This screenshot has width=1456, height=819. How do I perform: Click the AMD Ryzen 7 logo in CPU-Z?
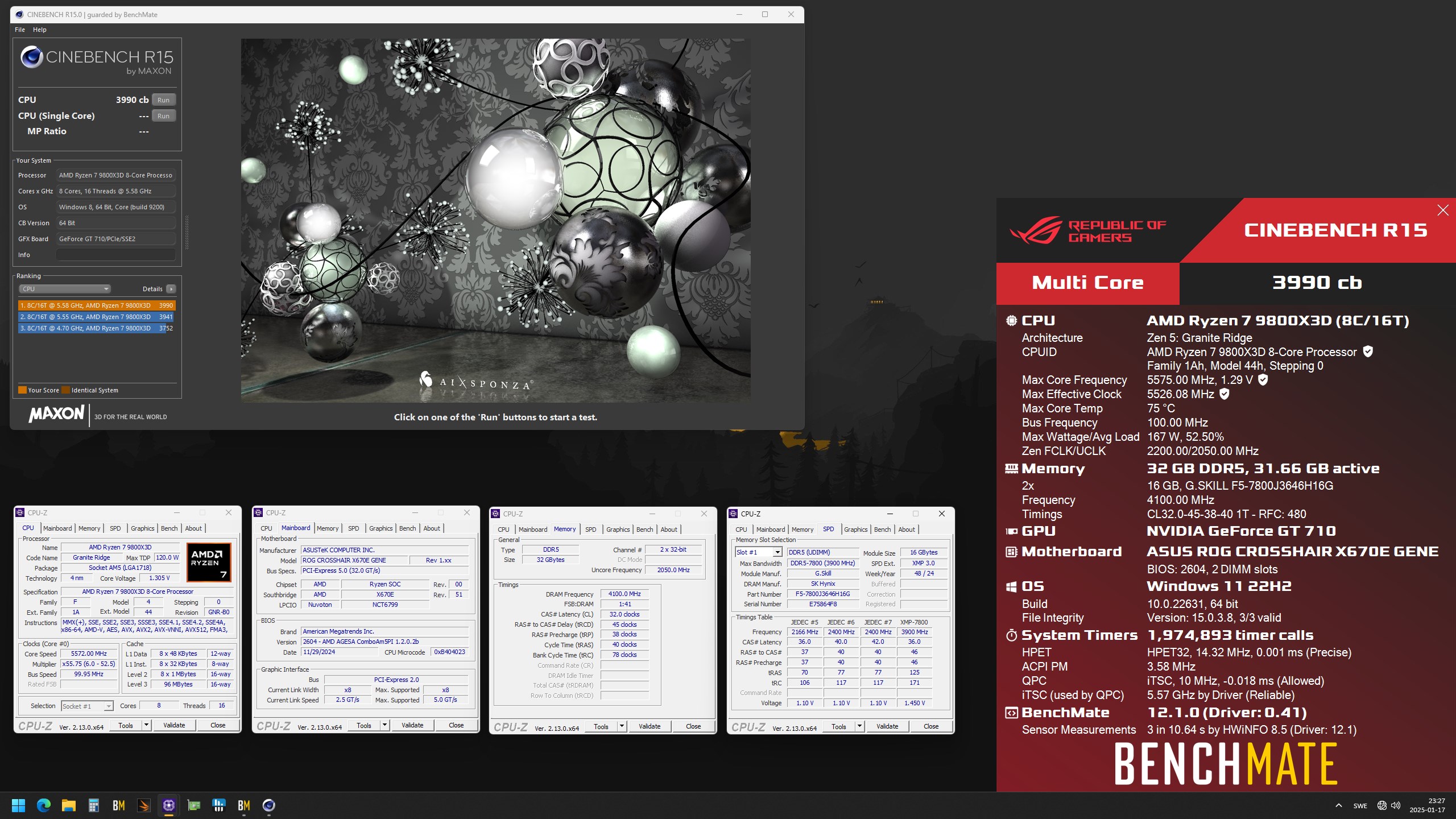click(209, 562)
